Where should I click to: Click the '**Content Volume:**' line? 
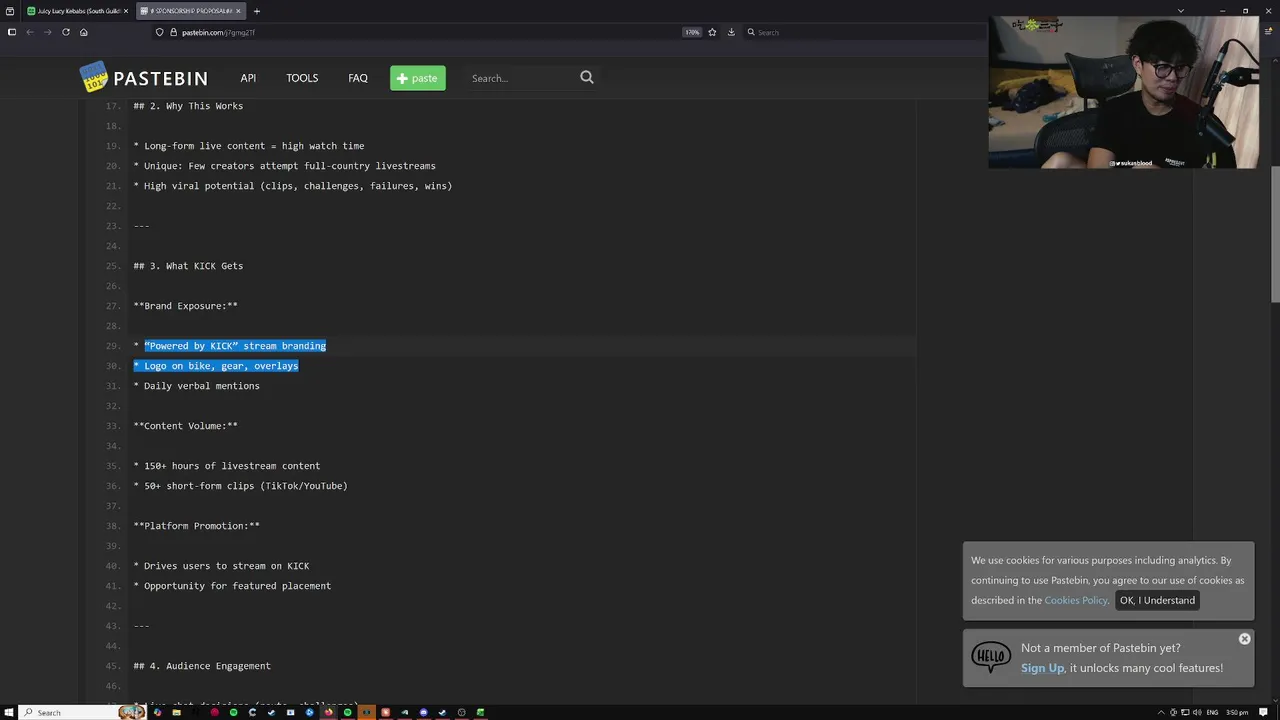point(186,426)
